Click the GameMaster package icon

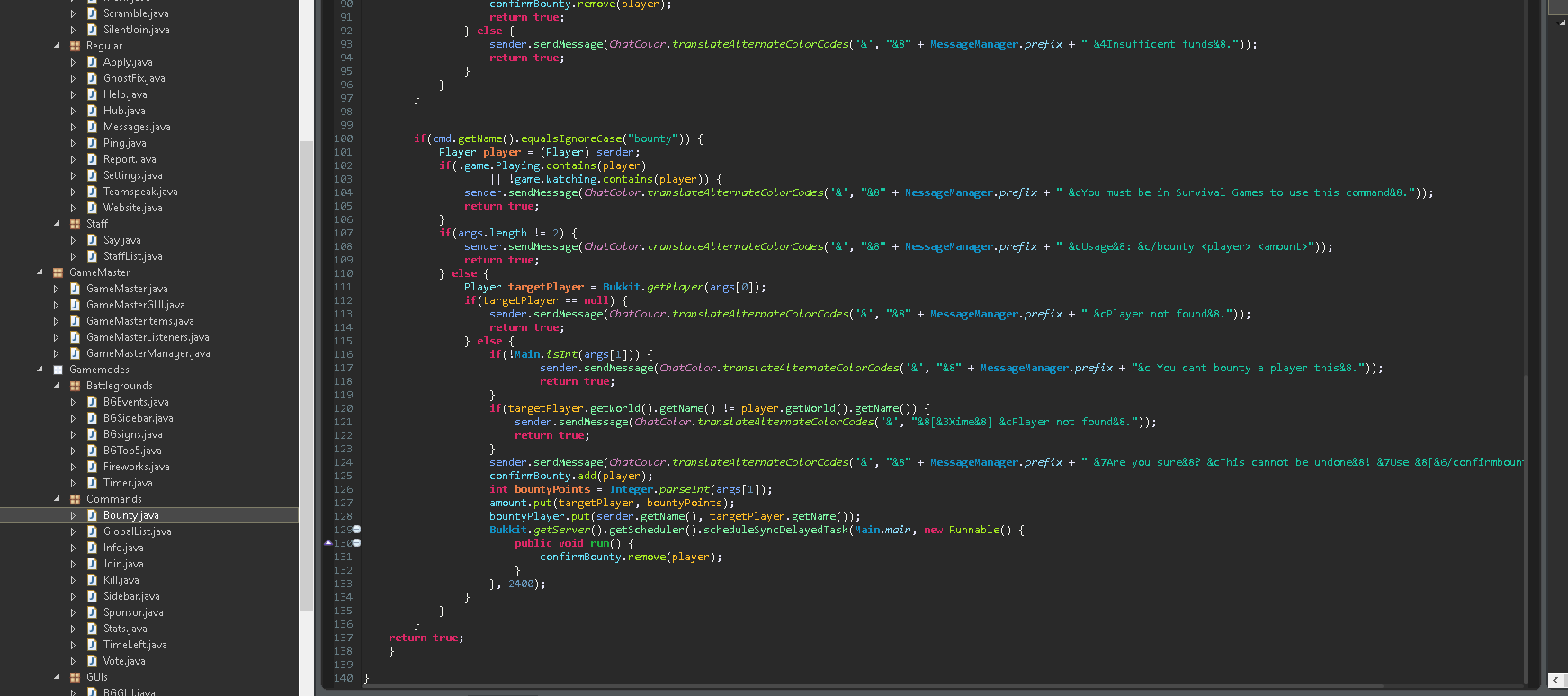58,272
